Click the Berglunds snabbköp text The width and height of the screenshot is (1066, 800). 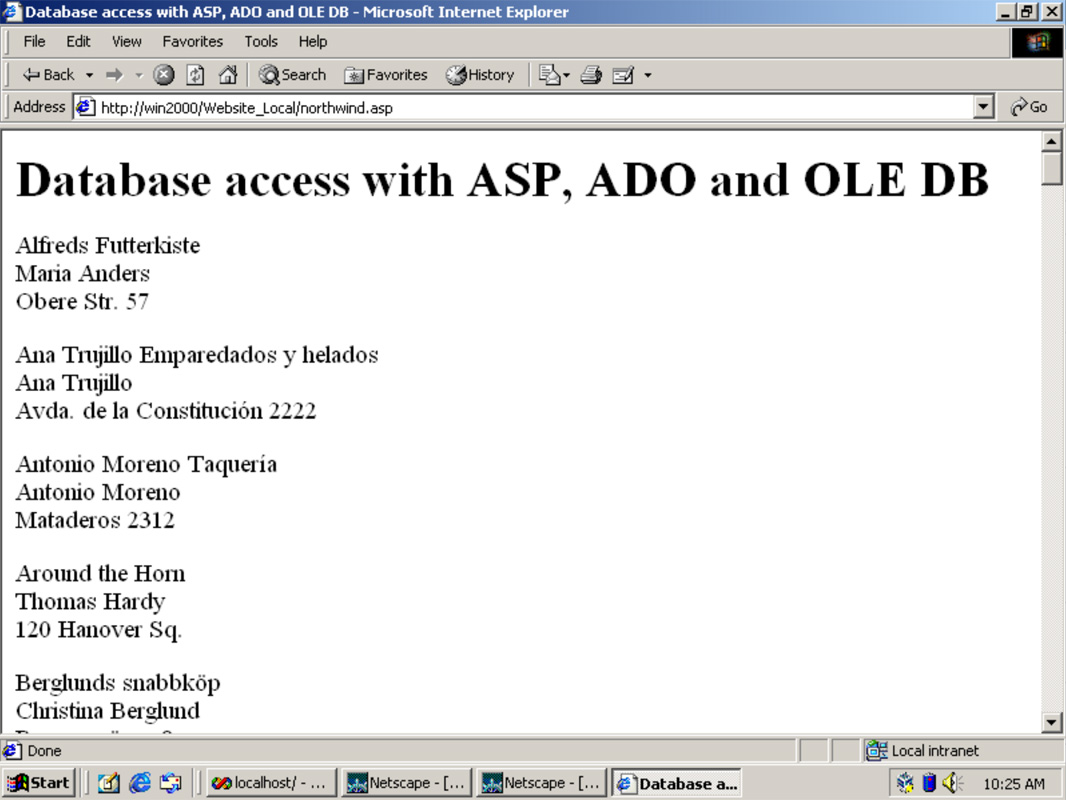pos(118,684)
